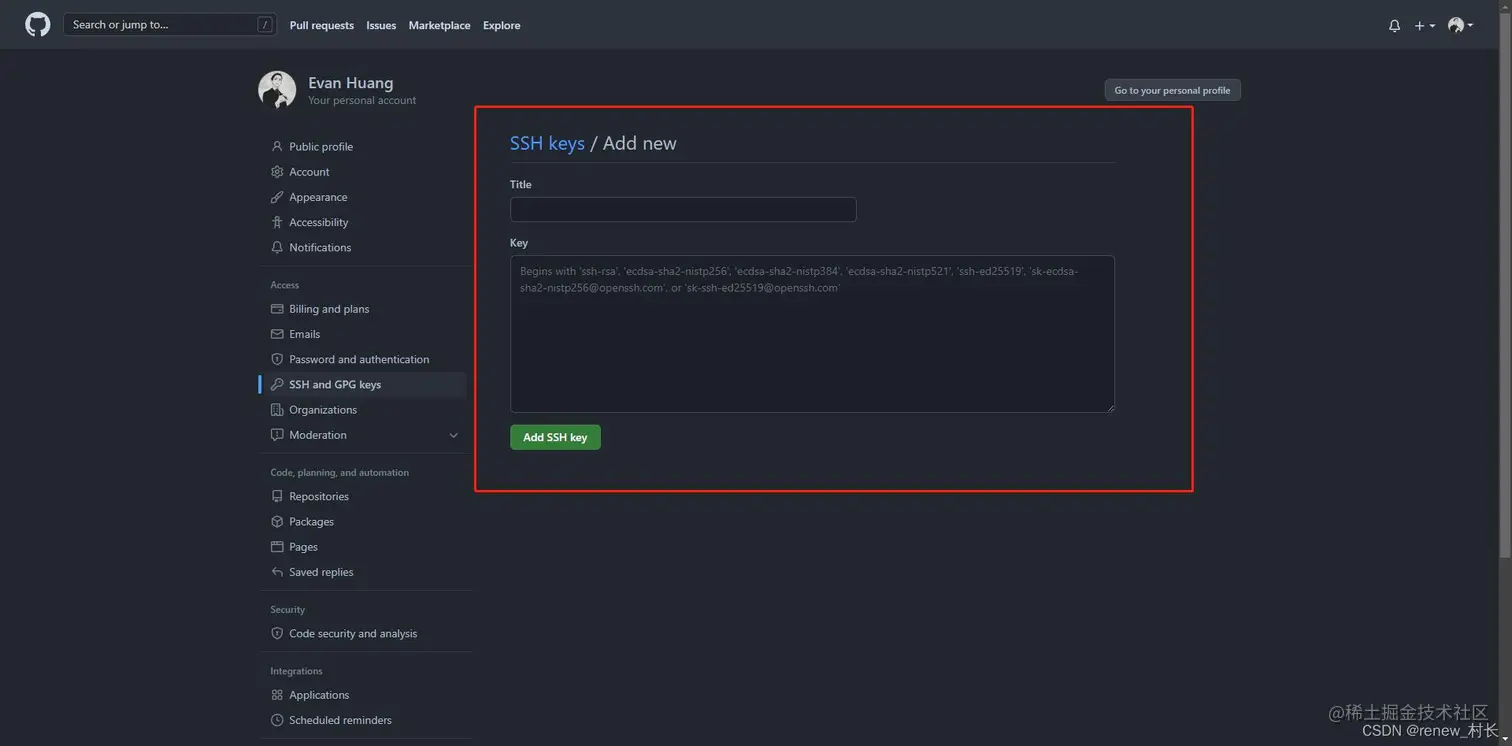The image size is (1512, 746).
Task: Open the Appearance settings link
Action: click(318, 197)
